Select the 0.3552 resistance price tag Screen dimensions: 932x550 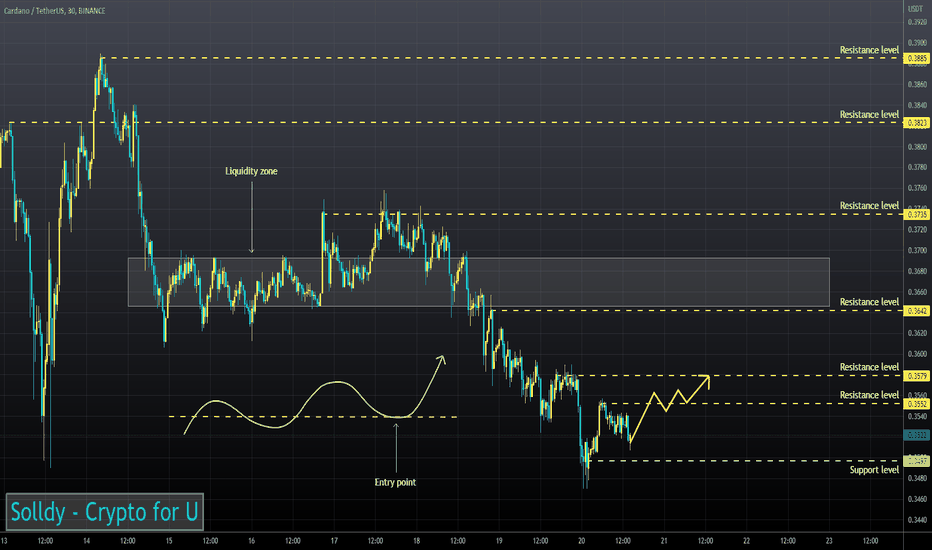(x=917, y=404)
